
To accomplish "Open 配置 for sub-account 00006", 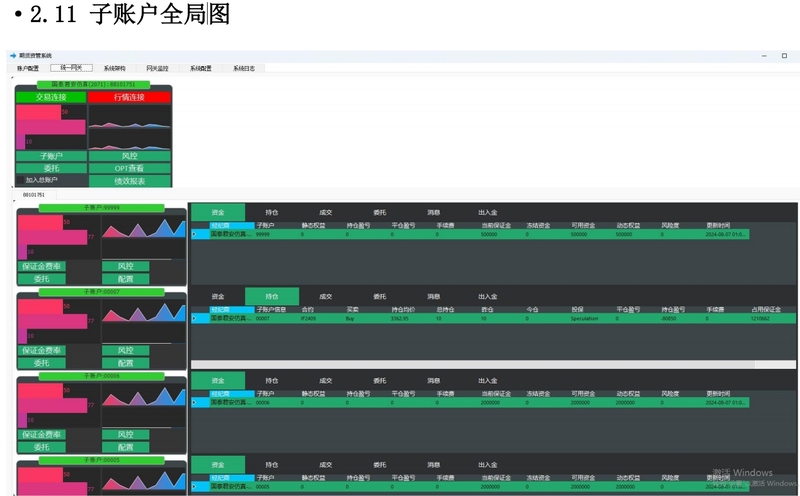I will (126, 447).
